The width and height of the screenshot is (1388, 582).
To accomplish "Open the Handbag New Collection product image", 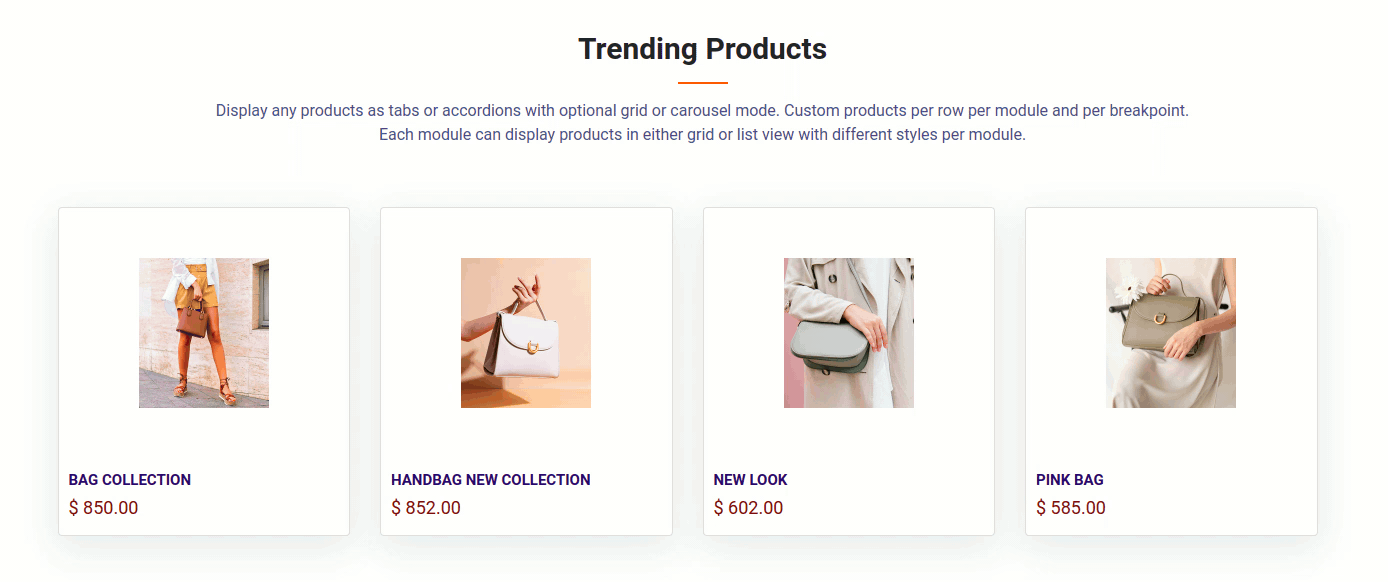I will (x=526, y=333).
